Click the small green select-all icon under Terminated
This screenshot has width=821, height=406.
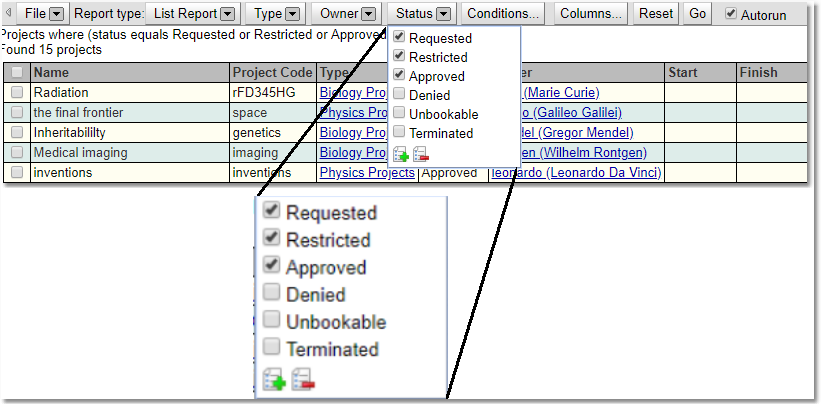point(401,154)
